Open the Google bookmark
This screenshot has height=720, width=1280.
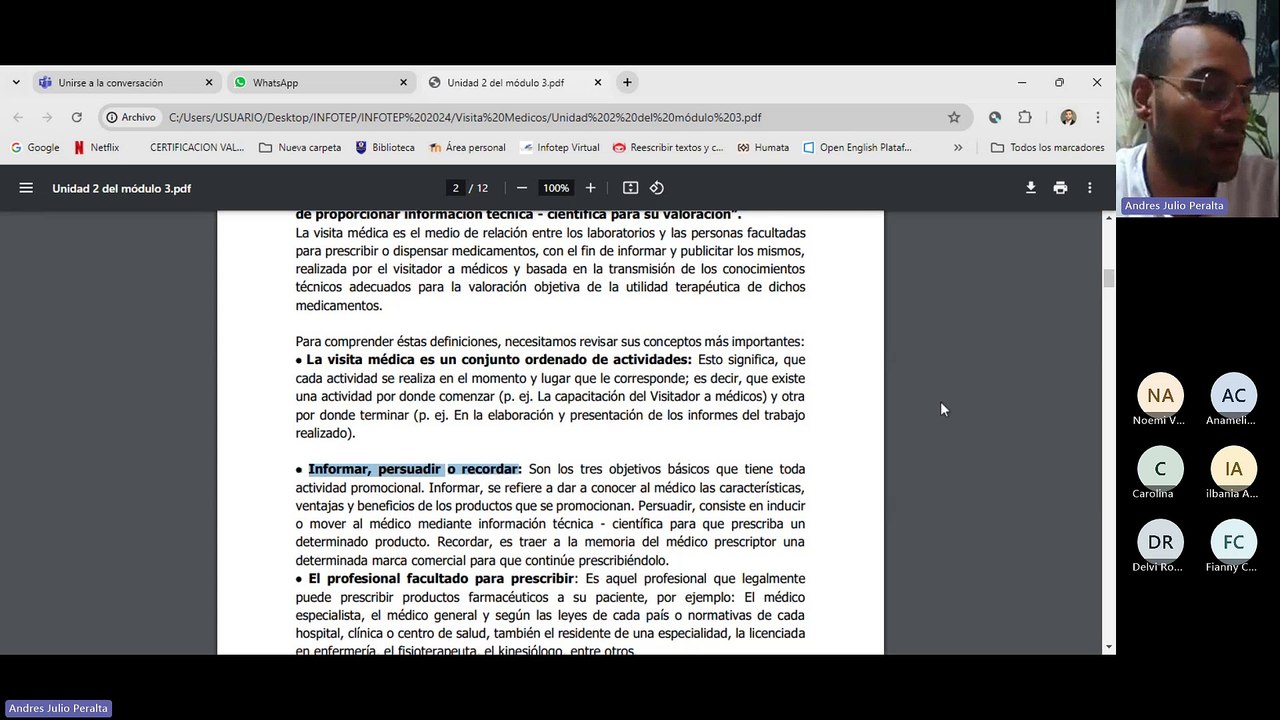(x=35, y=147)
